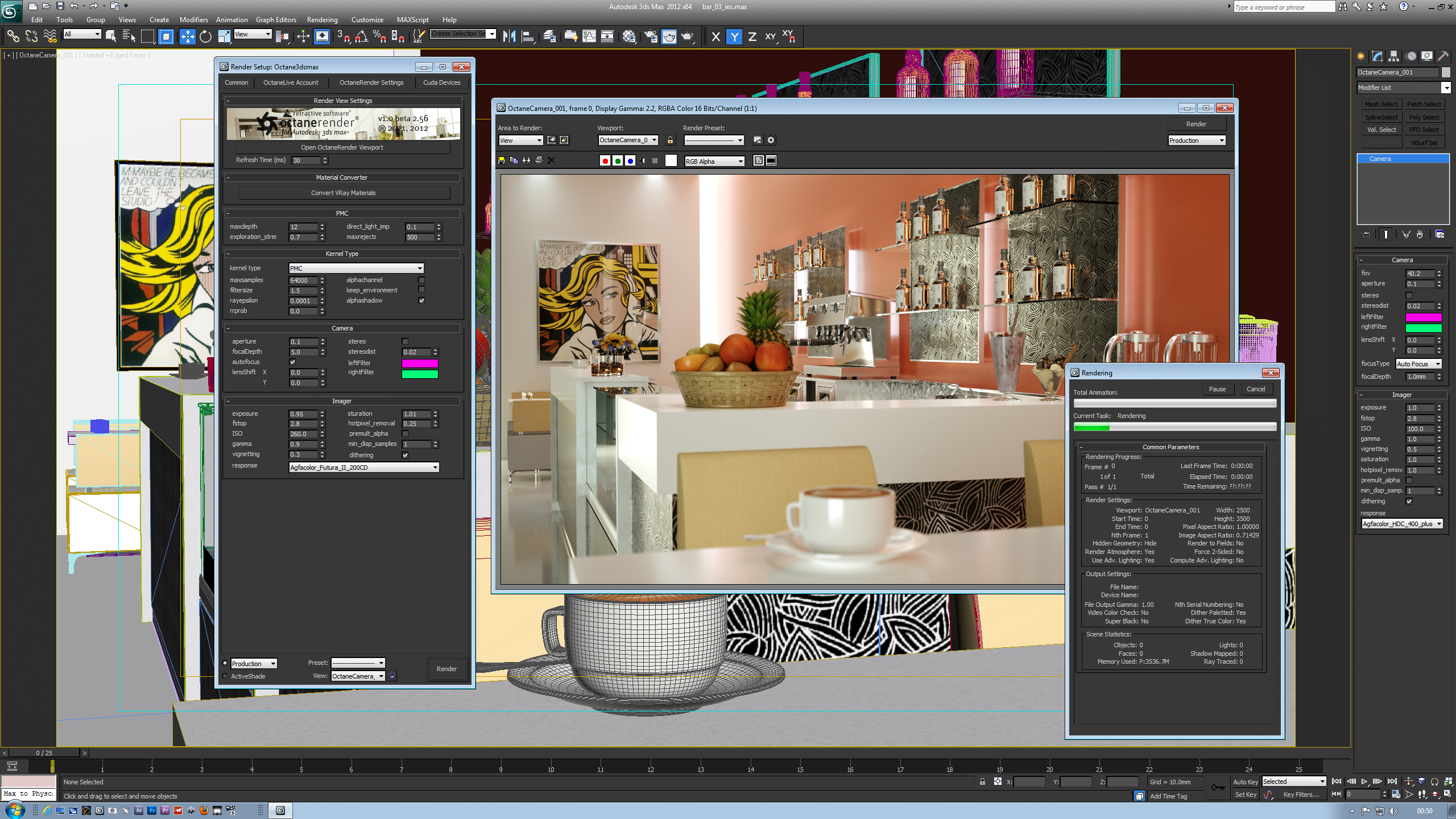Open the Utilities command panel tab
The width and height of the screenshot is (1456, 819).
[1443, 56]
